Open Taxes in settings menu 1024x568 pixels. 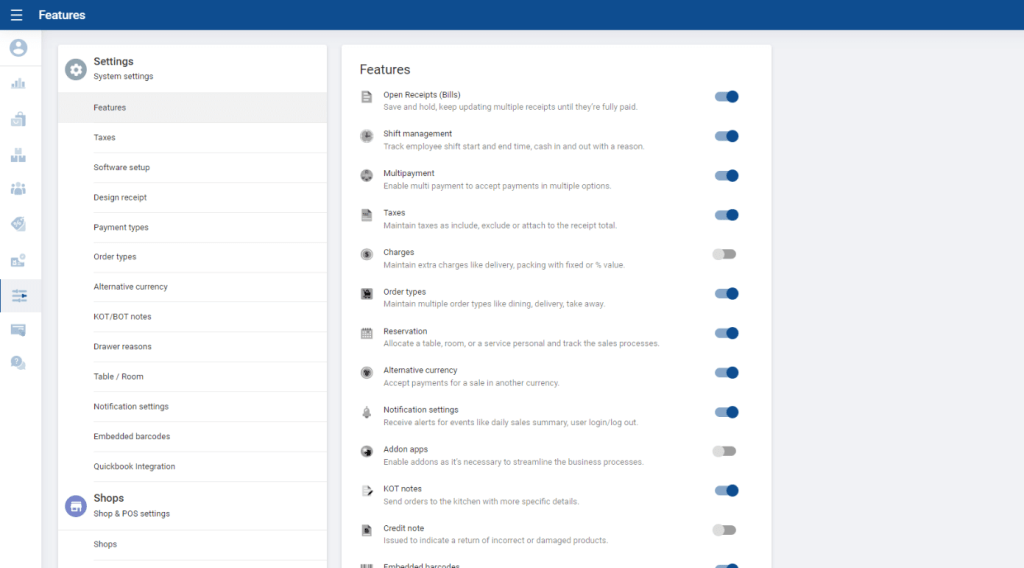coord(193,138)
